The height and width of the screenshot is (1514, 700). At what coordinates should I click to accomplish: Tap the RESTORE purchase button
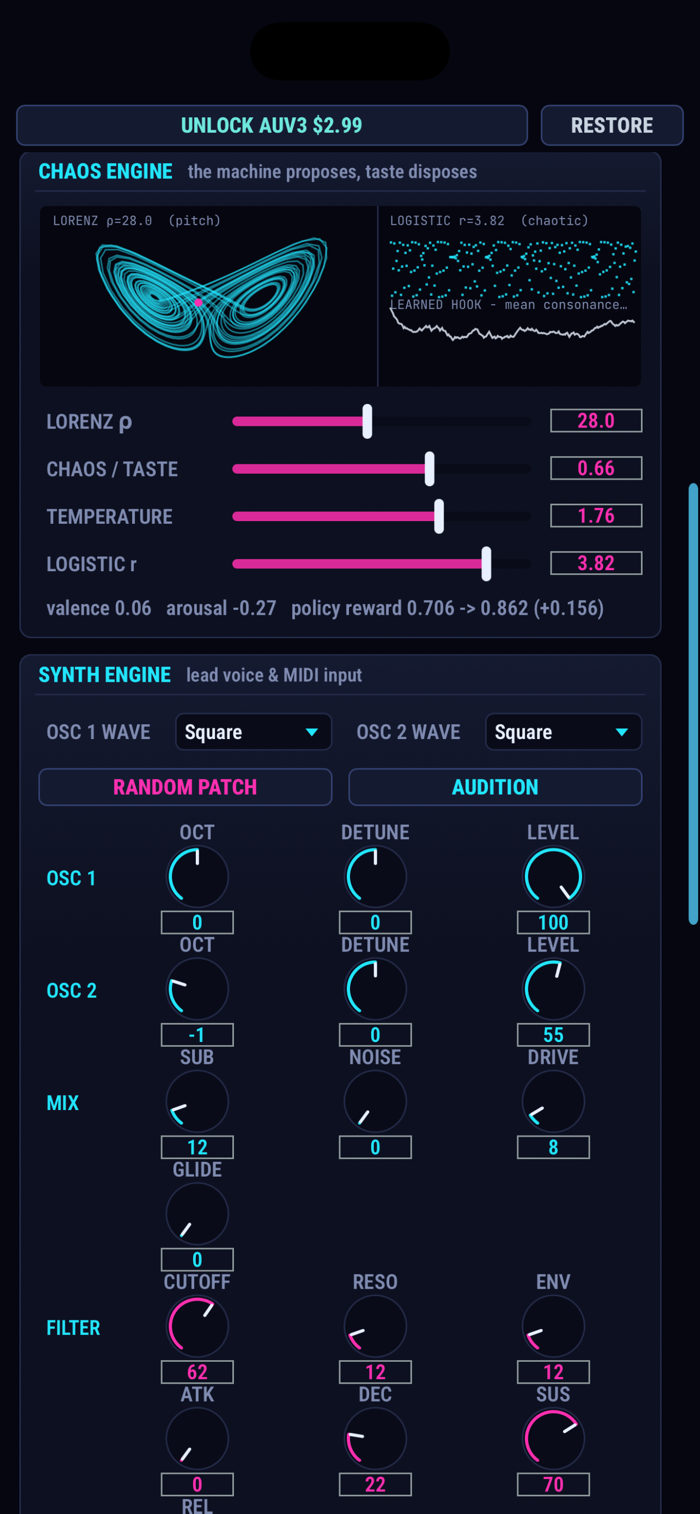pos(612,125)
